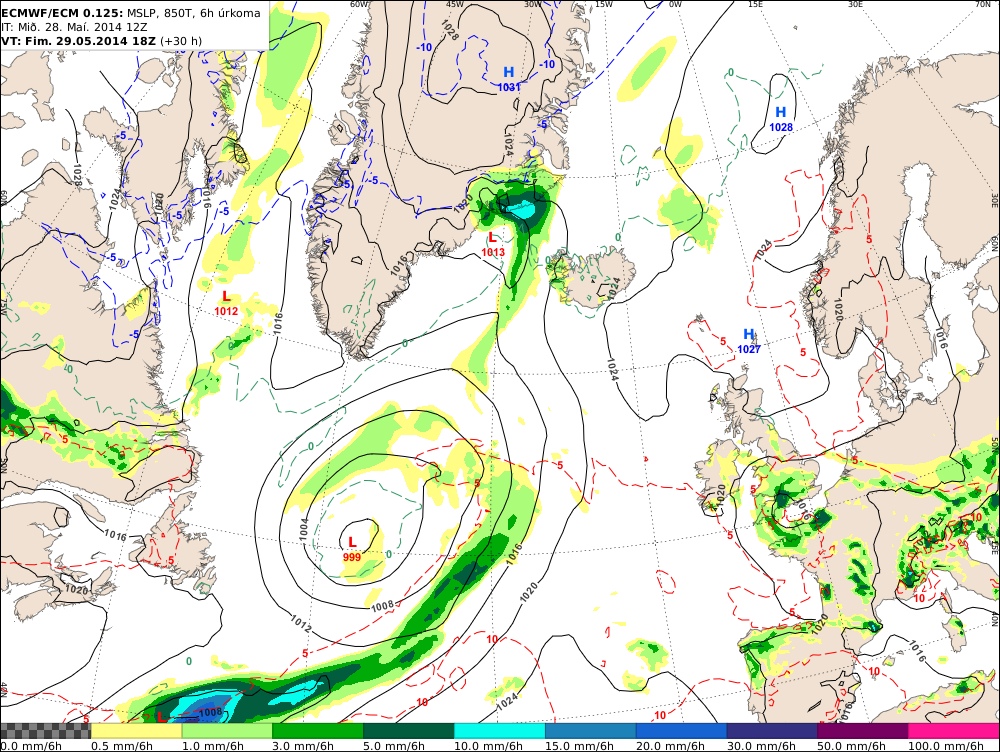Click the navy 30.0 mm/6h legend swatch

tap(772, 730)
